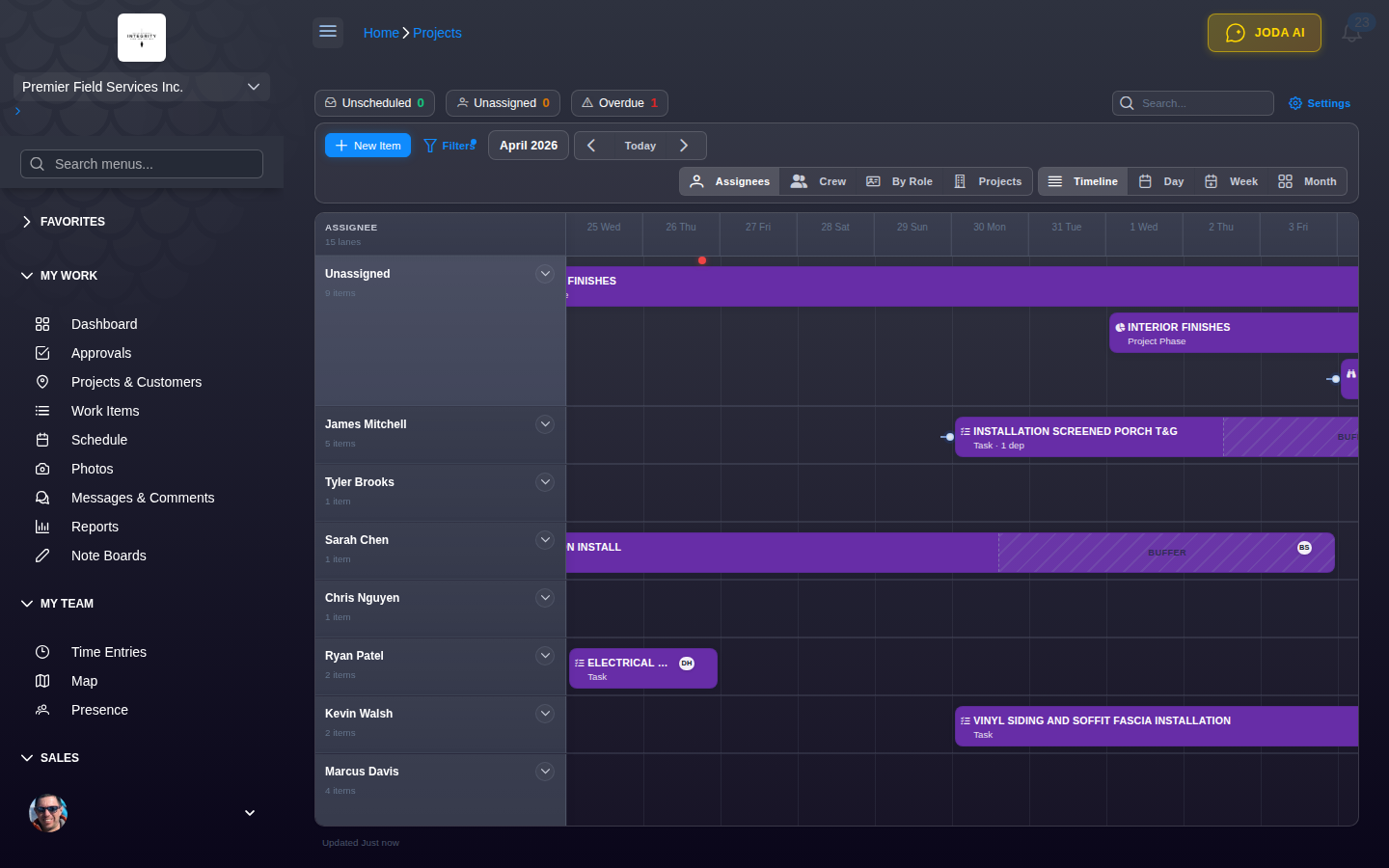Click the Projects & Customers pin icon
1389x868 pixels.
click(42, 382)
